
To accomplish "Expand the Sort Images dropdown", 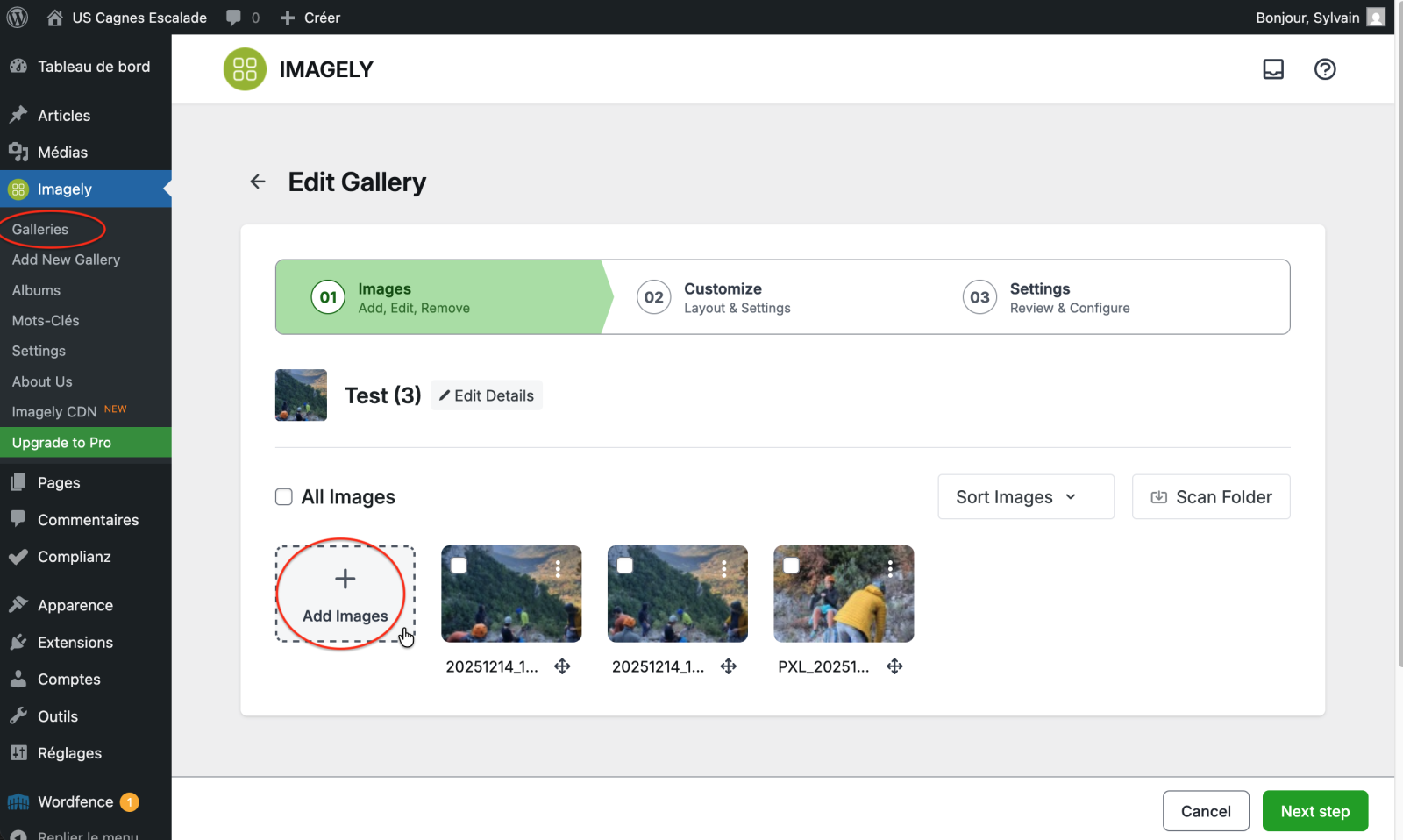I will [1025, 497].
